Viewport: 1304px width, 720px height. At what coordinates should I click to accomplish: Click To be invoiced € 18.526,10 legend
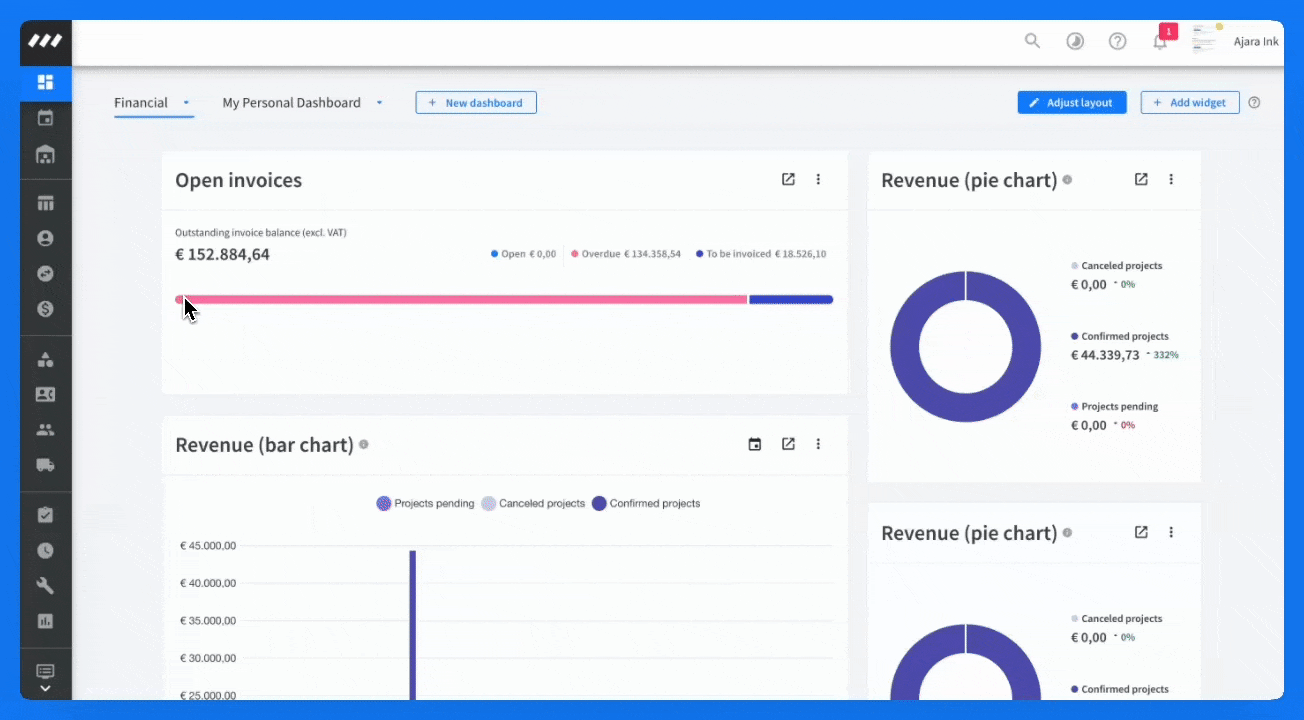coord(761,254)
